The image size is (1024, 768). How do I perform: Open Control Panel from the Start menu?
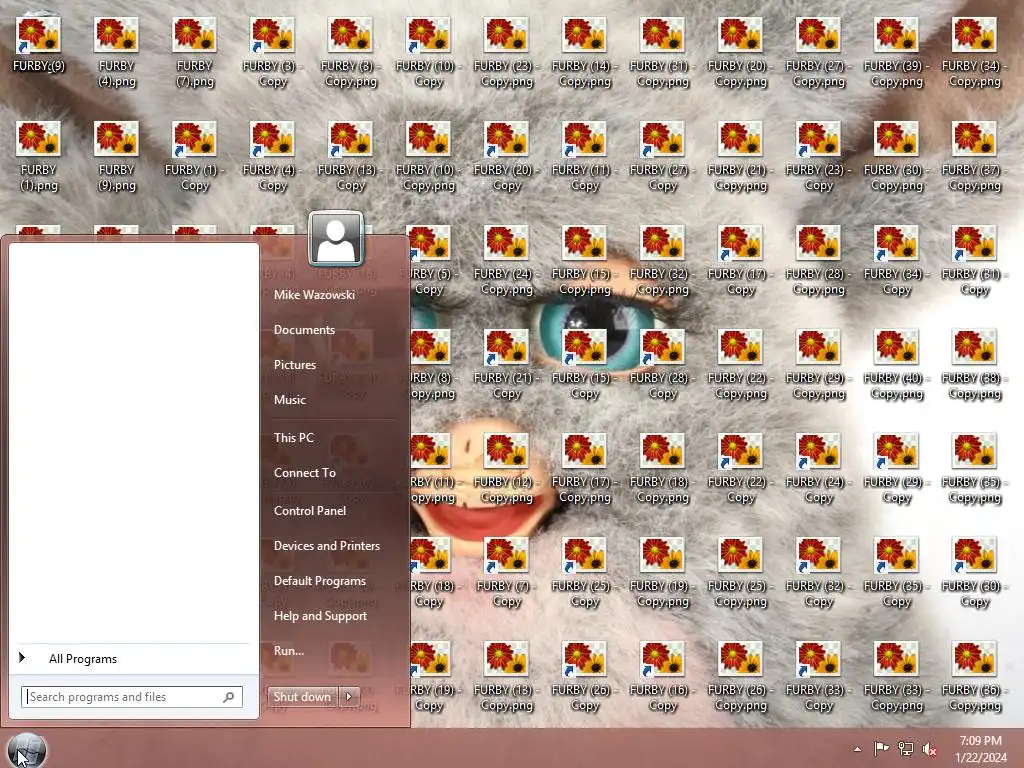pyautogui.click(x=310, y=511)
